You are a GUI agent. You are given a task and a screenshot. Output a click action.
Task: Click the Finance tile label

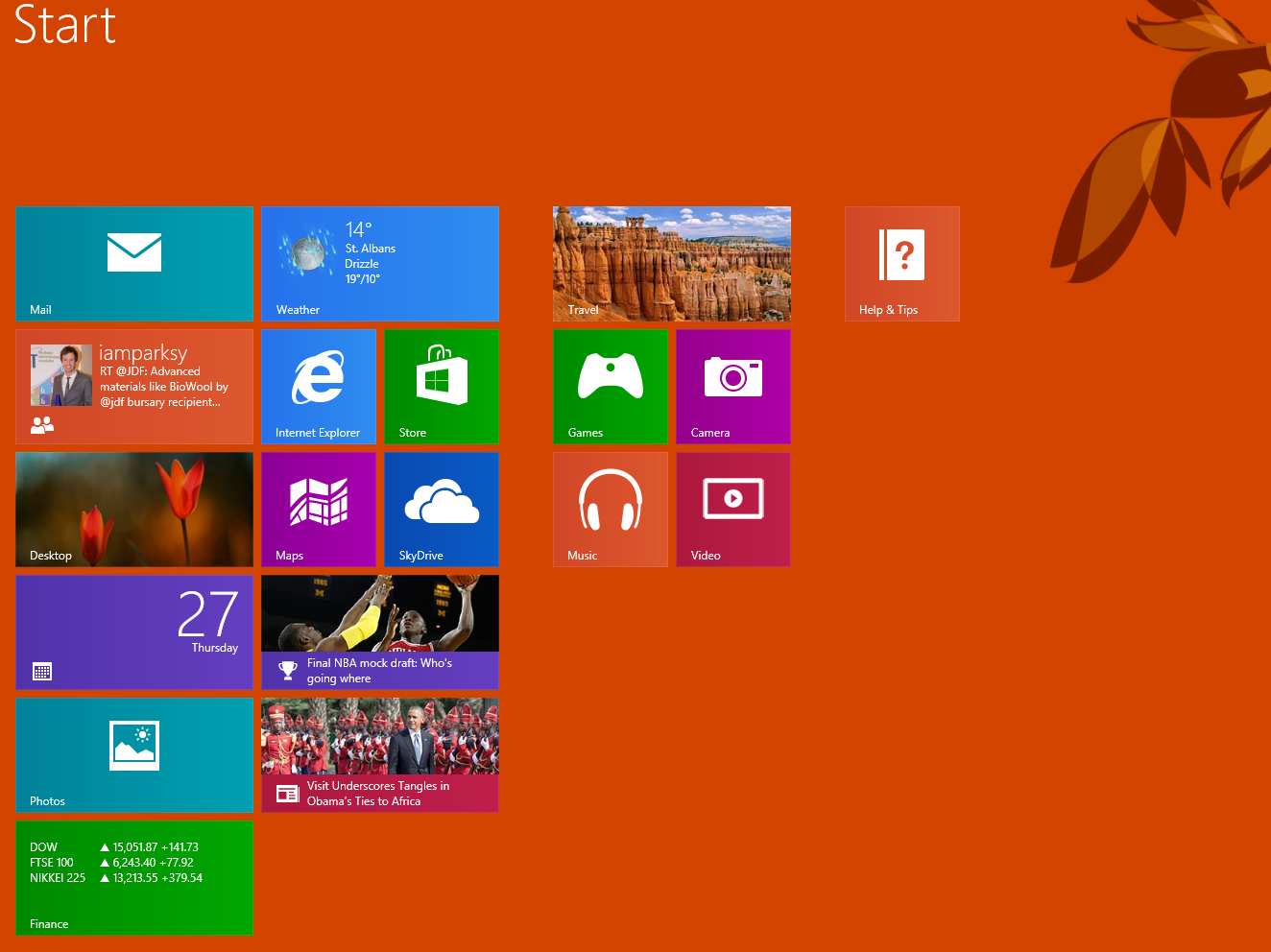click(49, 924)
